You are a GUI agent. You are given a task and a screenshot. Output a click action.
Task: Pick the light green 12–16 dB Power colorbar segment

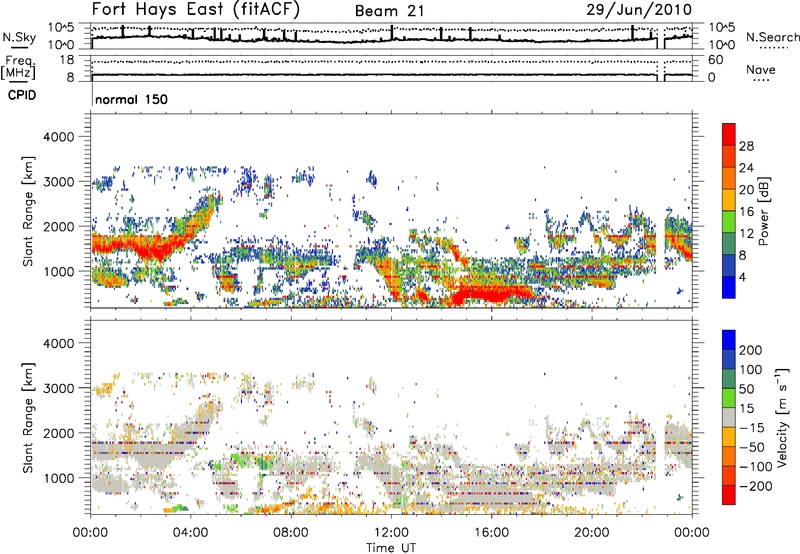[x=729, y=221]
